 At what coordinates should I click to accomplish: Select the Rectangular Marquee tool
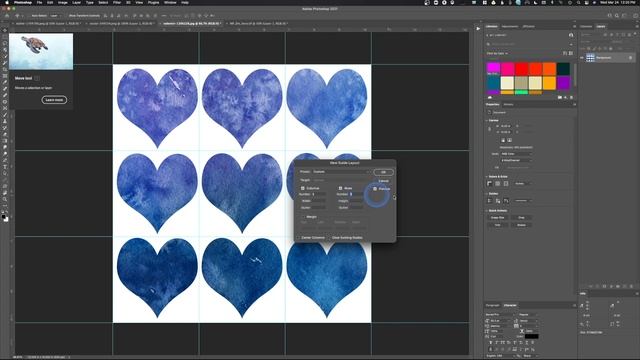(x=5, y=37)
